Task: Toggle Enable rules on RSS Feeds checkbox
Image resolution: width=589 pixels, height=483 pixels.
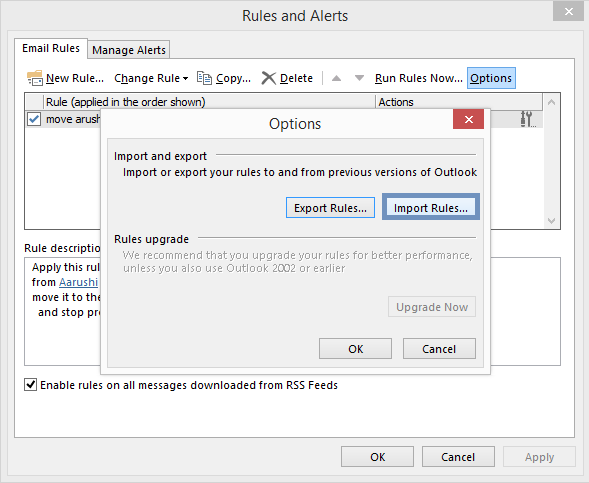Action: point(30,385)
